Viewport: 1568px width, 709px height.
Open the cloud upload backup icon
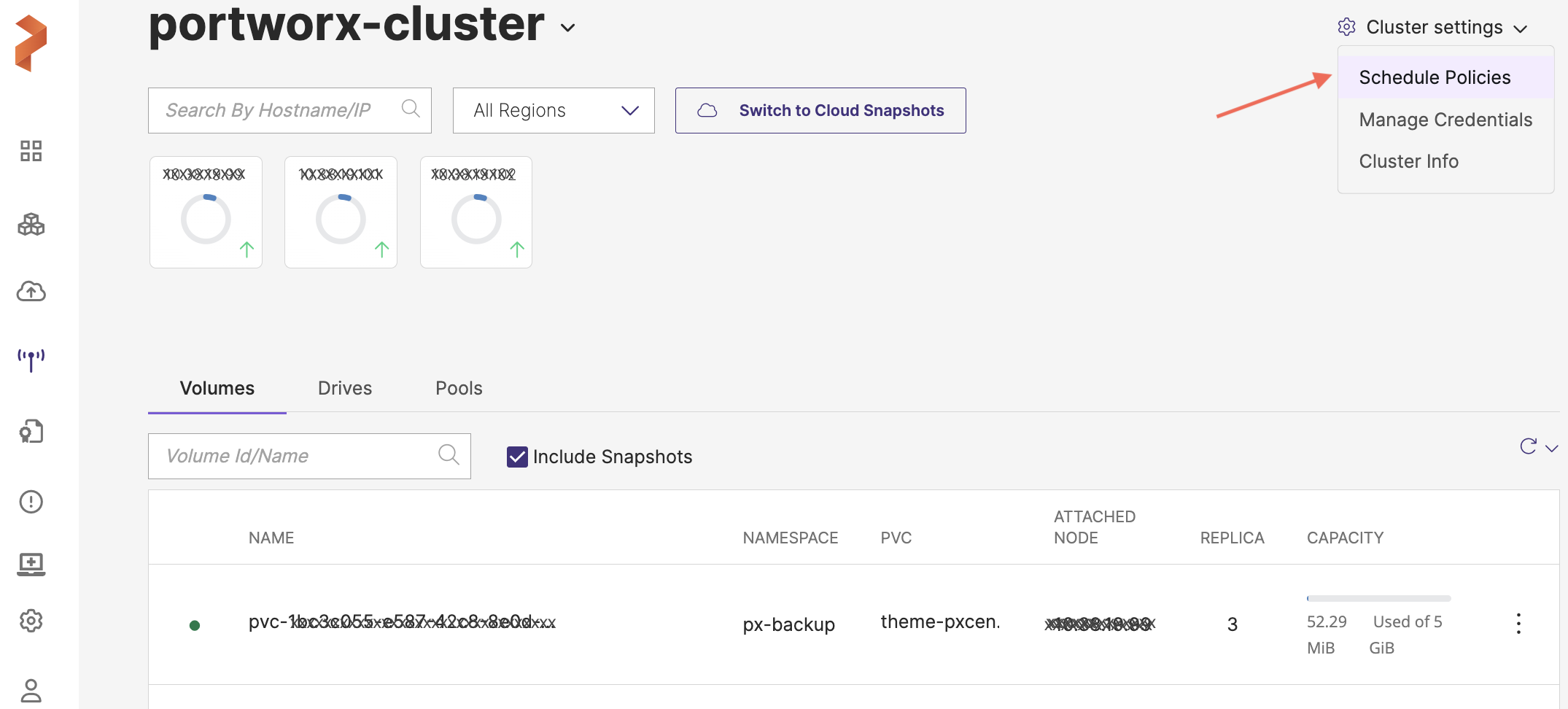pos(31,292)
